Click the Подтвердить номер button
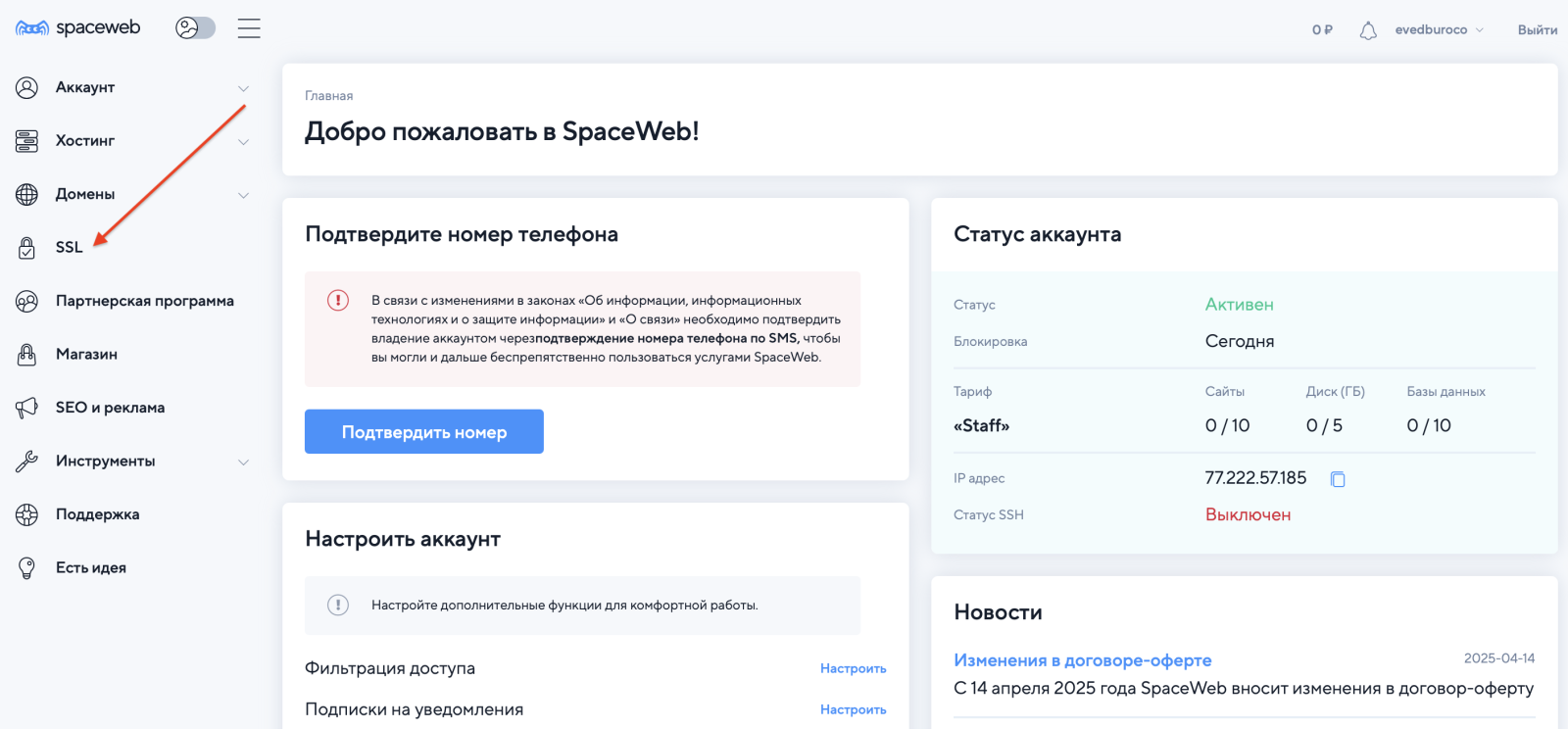This screenshot has height=729, width=1568. [x=424, y=431]
